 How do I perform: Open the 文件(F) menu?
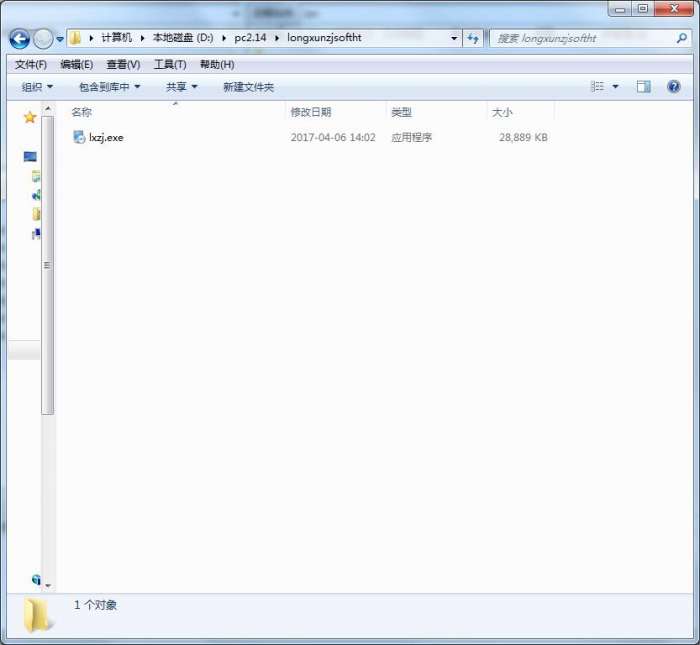(30, 64)
